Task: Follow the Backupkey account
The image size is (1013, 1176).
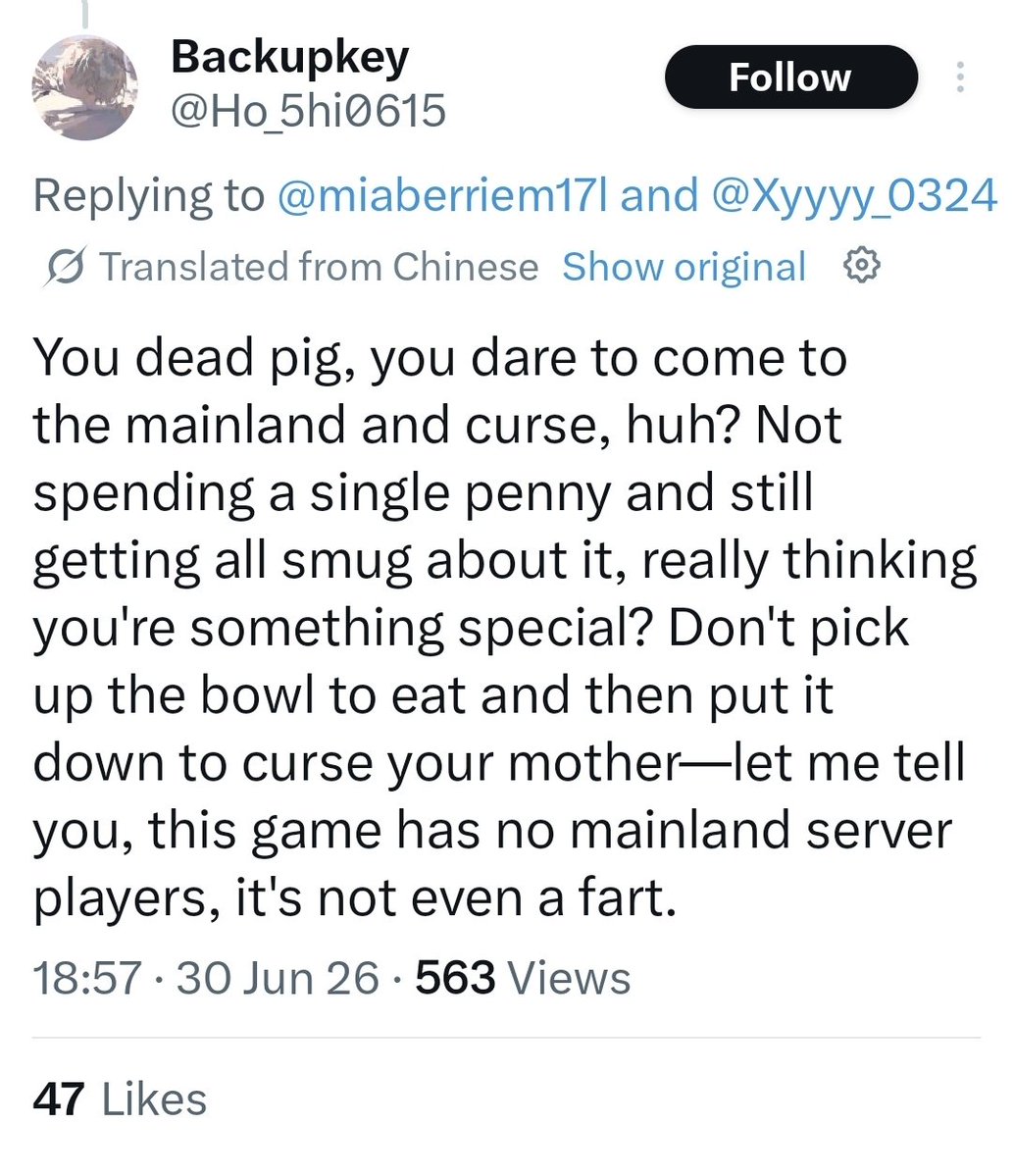Action: [790, 77]
